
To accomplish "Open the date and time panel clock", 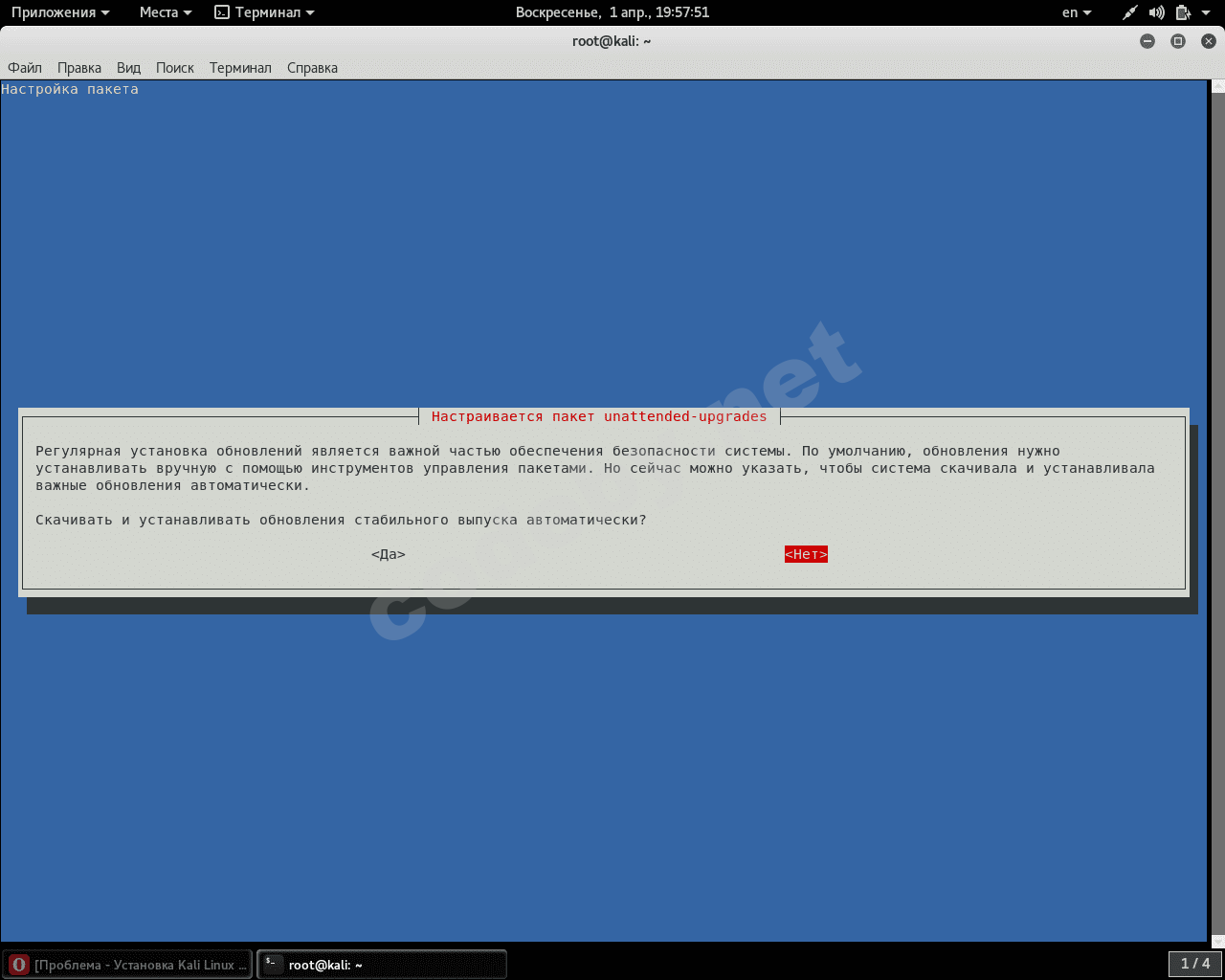I will coord(612,12).
